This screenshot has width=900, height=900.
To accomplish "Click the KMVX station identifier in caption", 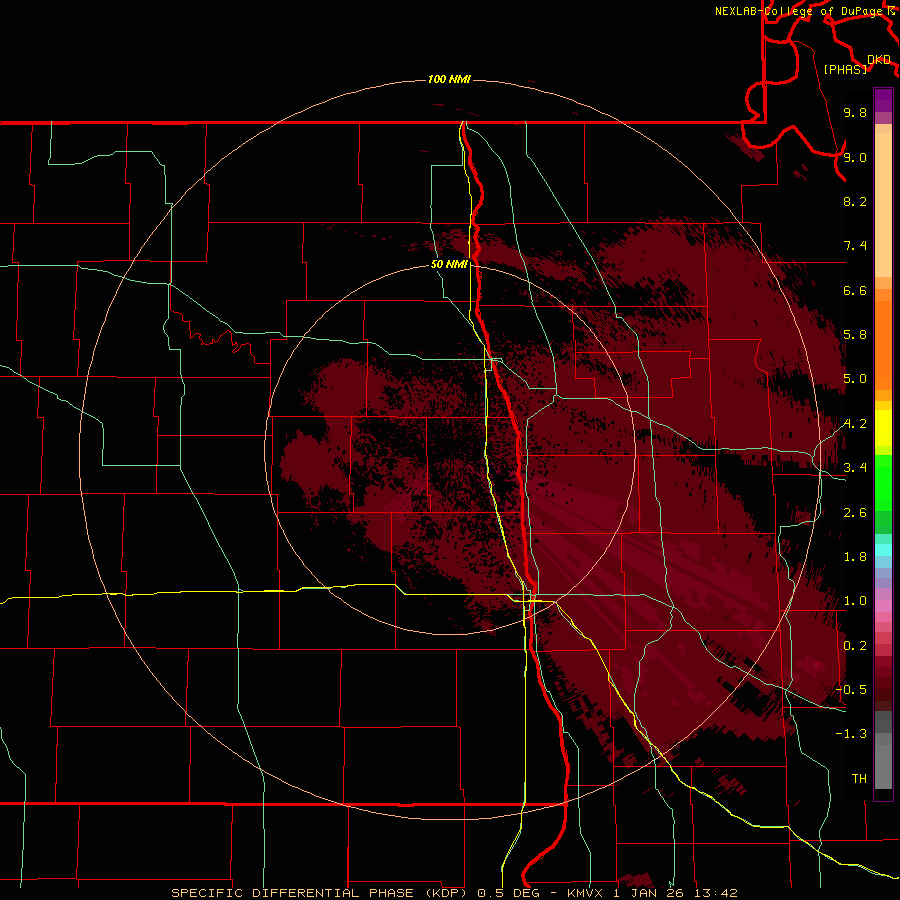I will 587,893.
